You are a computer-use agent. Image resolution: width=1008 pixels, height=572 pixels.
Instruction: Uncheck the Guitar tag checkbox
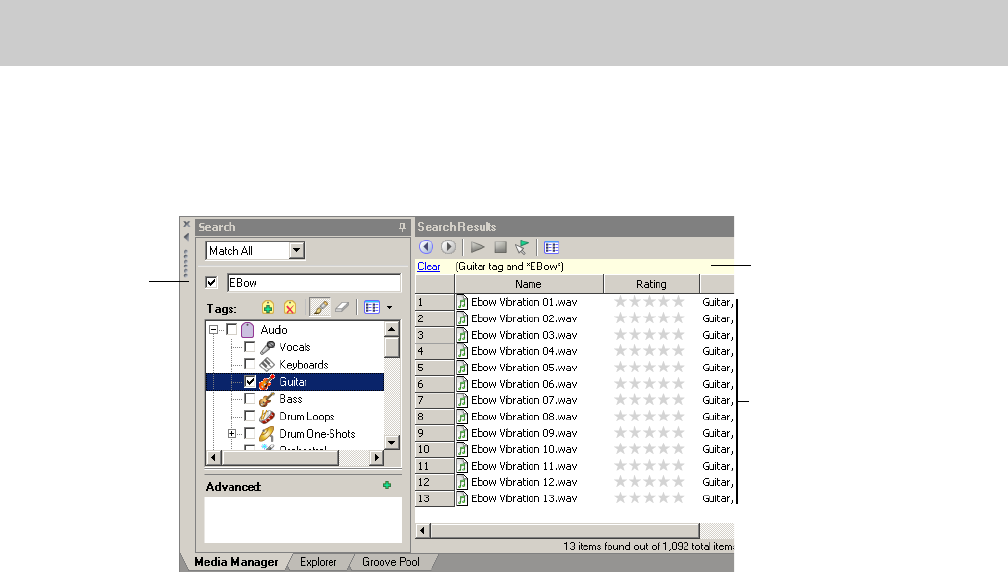[250, 382]
